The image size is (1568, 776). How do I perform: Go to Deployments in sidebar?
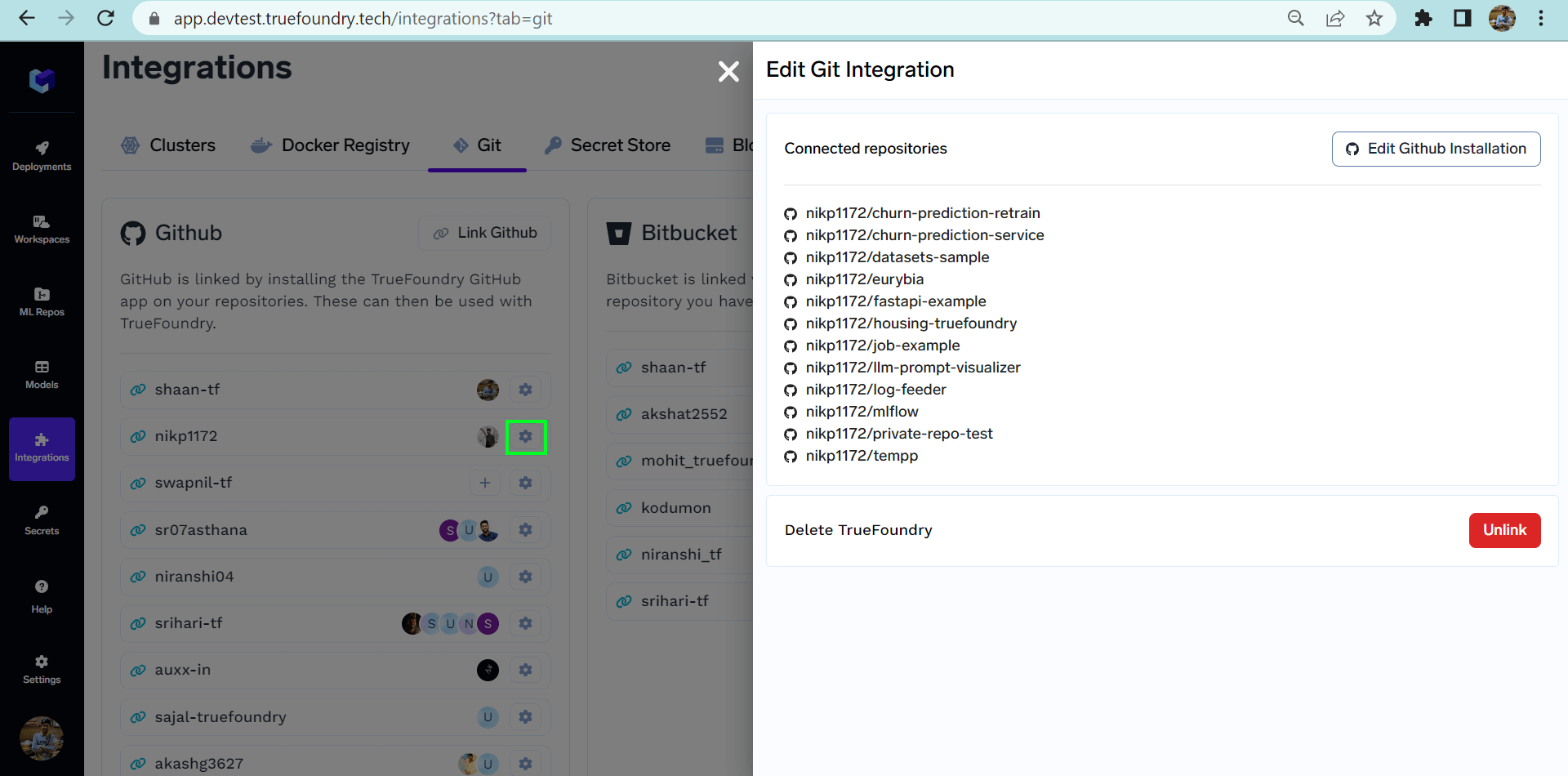click(x=42, y=156)
